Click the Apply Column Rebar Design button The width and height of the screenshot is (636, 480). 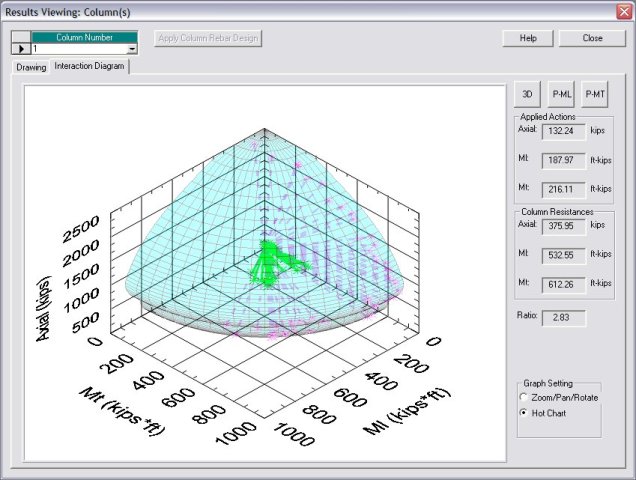(x=208, y=38)
